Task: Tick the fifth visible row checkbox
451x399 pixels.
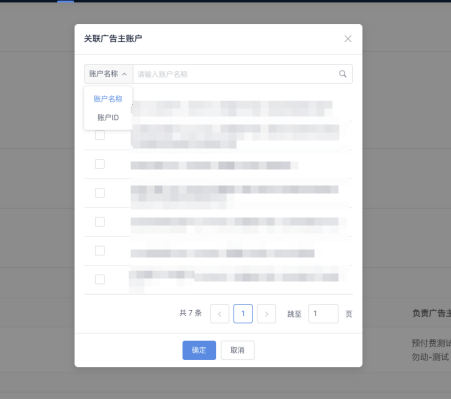Action: coord(100,251)
